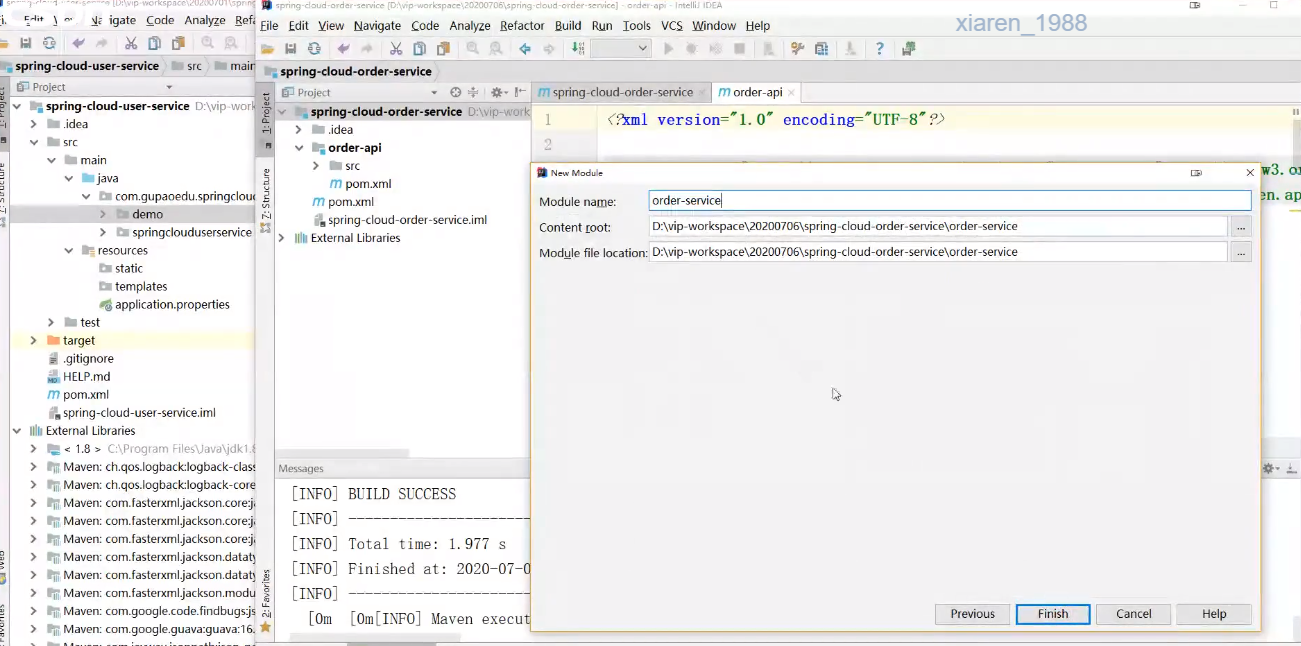Click Save All icon in user-service window toolbar
1301x646 pixels.
(26, 43)
